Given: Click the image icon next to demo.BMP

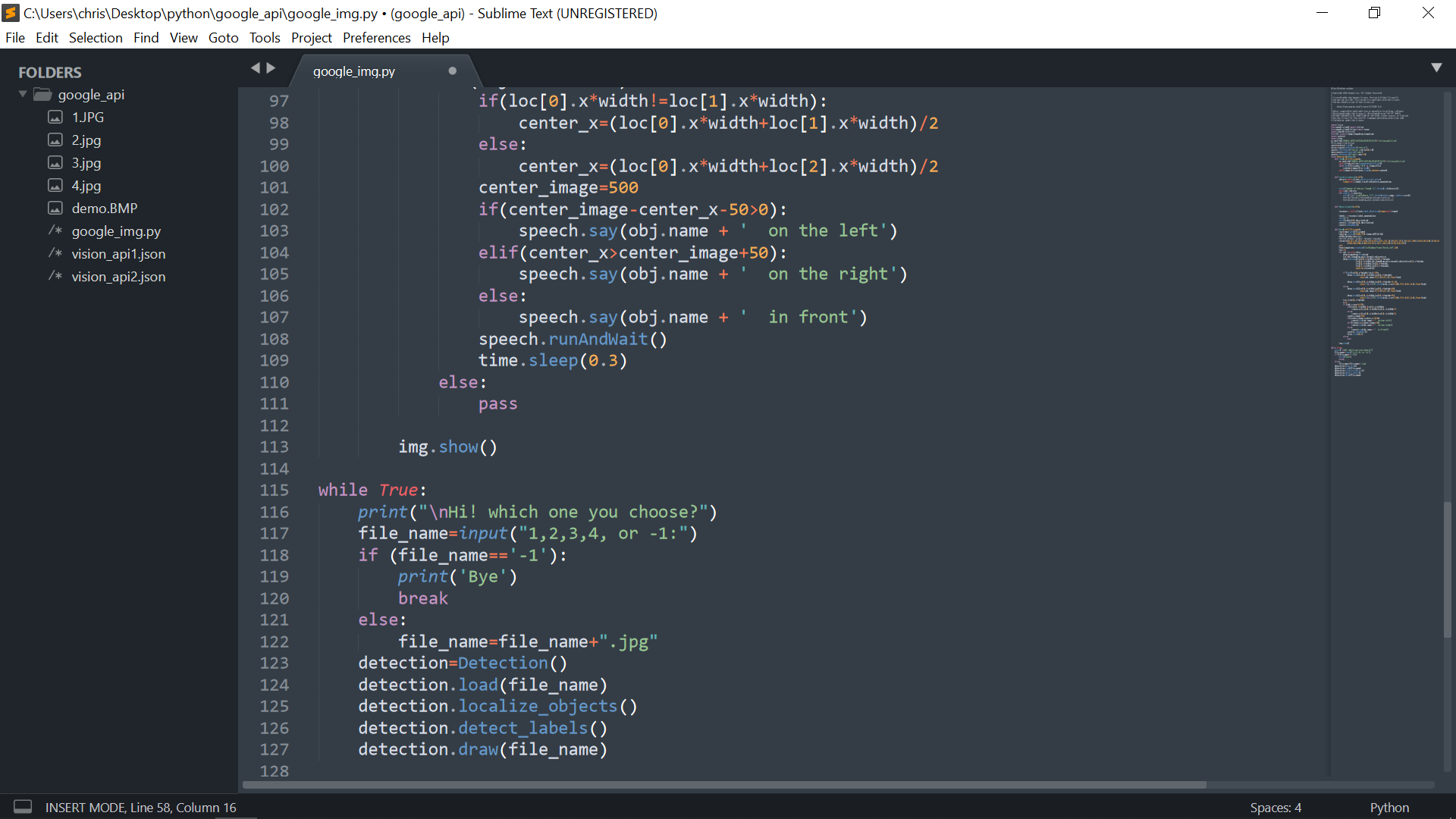Looking at the screenshot, I should 55,209.
